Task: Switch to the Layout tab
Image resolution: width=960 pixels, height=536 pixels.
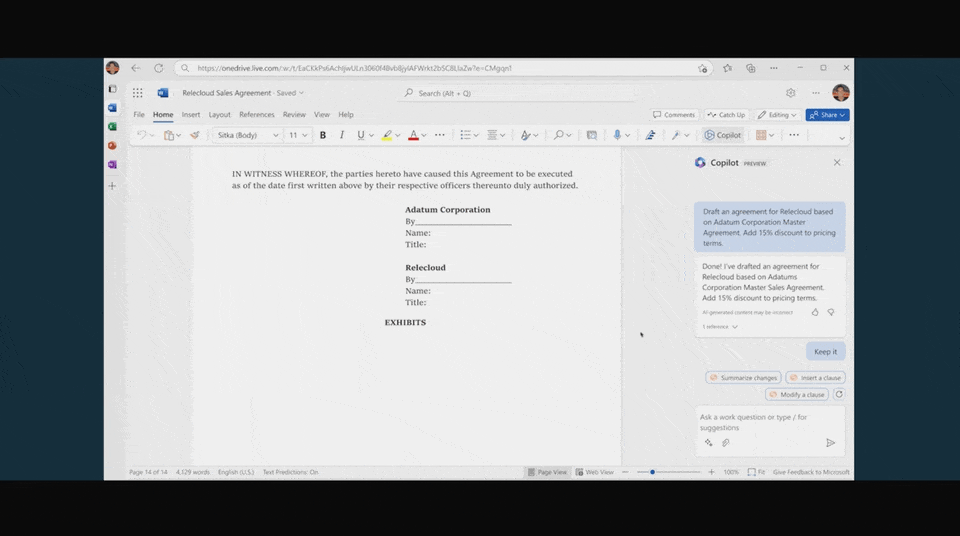Action: [219, 115]
